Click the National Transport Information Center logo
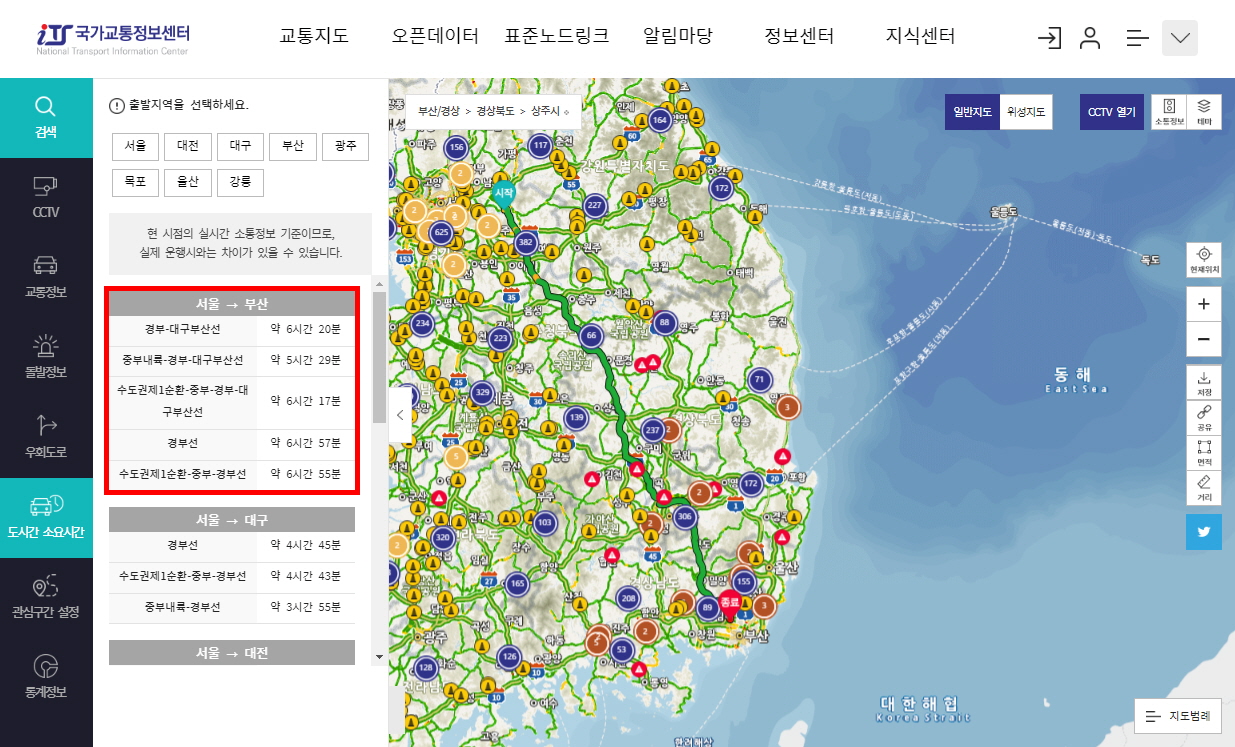1235x747 pixels. (x=112, y=38)
